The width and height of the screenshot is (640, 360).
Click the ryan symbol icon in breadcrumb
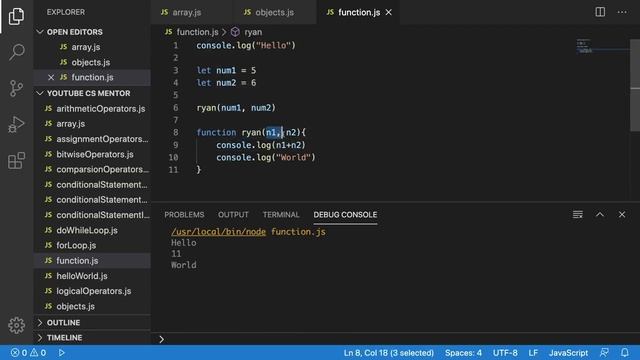(235, 32)
